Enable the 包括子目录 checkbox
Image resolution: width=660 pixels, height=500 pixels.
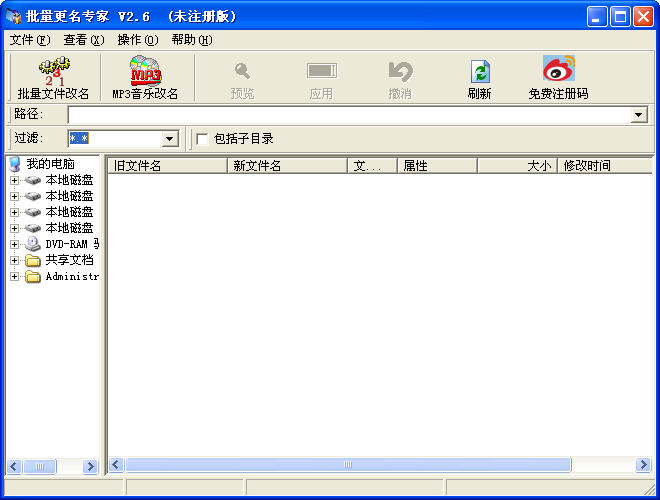click(x=202, y=139)
